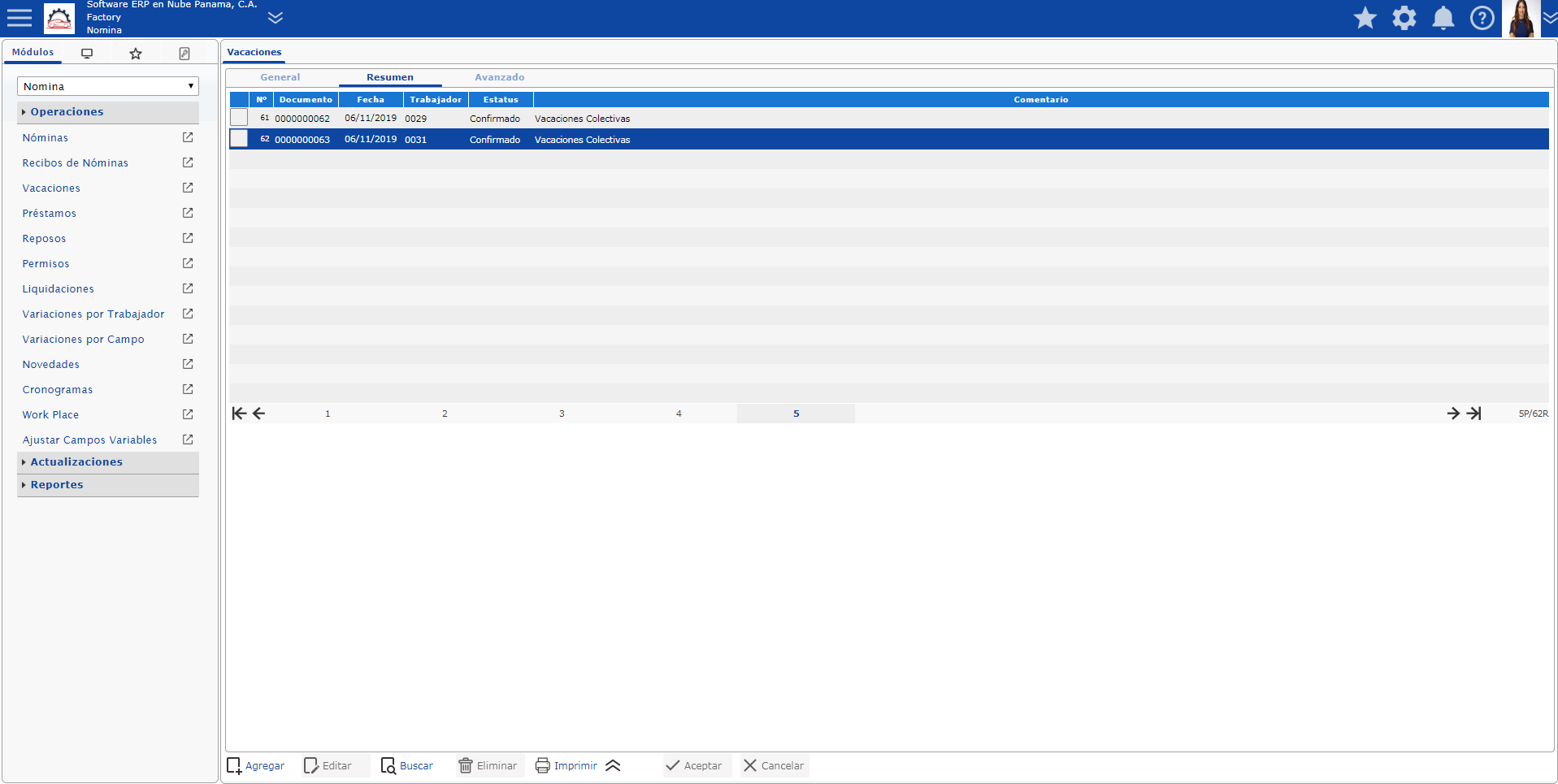This screenshot has height=784, width=1558.
Task: Open the hamburger main menu
Action: pyautogui.click(x=19, y=18)
